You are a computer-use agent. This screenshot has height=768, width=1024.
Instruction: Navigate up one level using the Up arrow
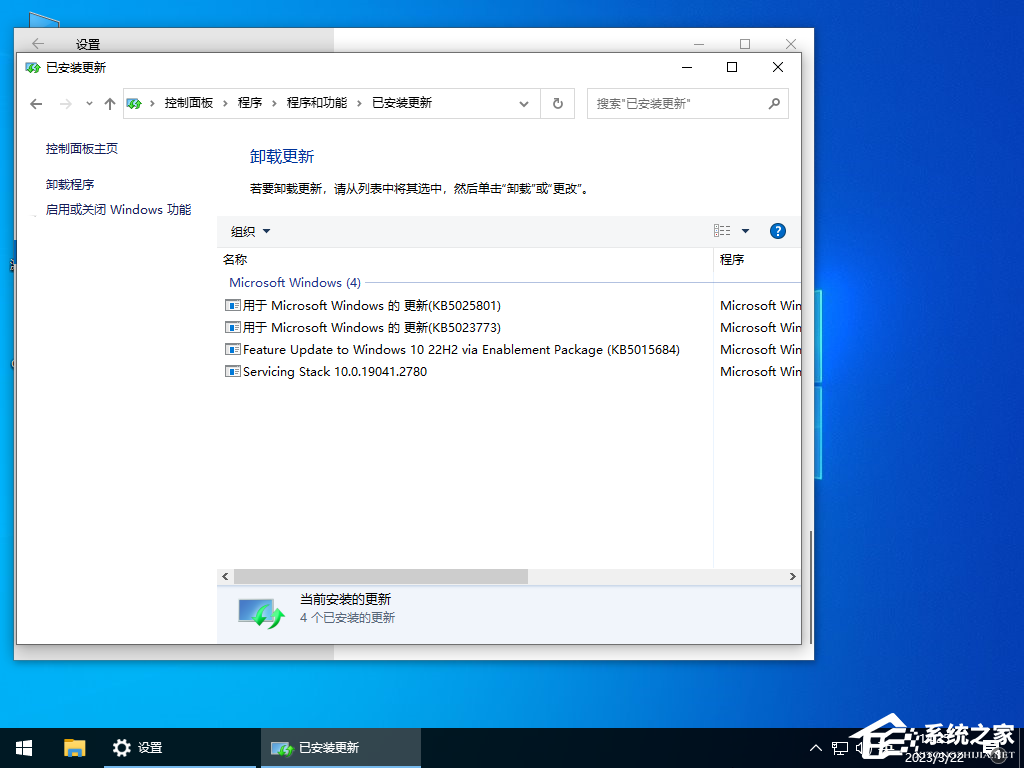(x=109, y=103)
